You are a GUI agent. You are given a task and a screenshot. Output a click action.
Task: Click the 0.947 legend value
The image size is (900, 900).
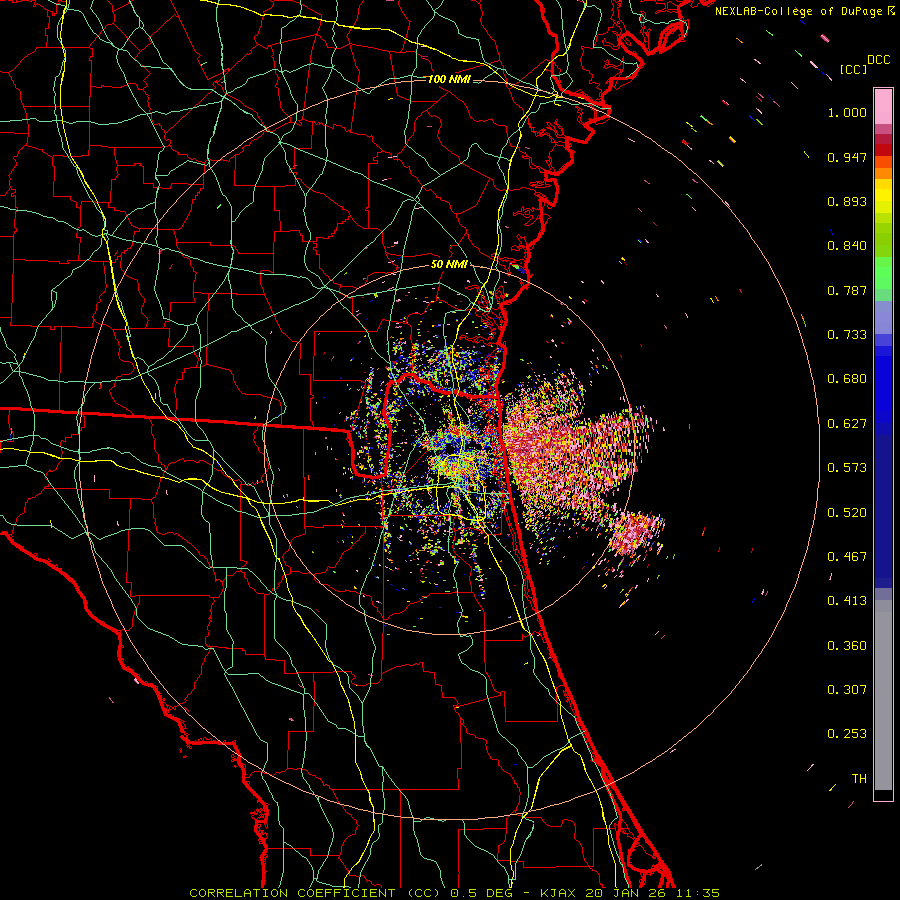tap(847, 157)
